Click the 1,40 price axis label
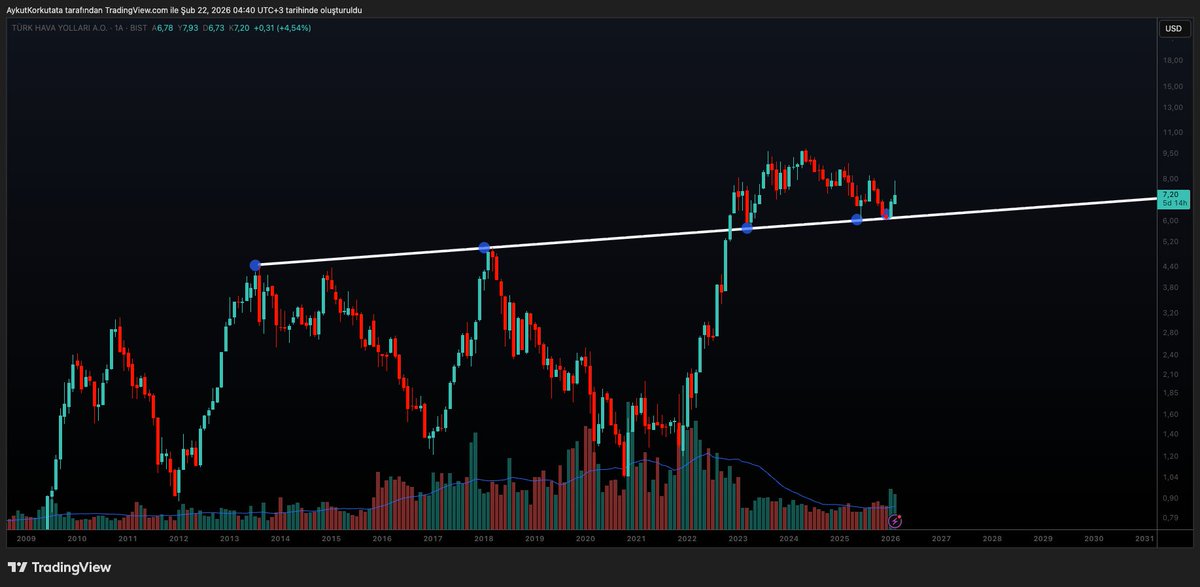 point(1172,434)
